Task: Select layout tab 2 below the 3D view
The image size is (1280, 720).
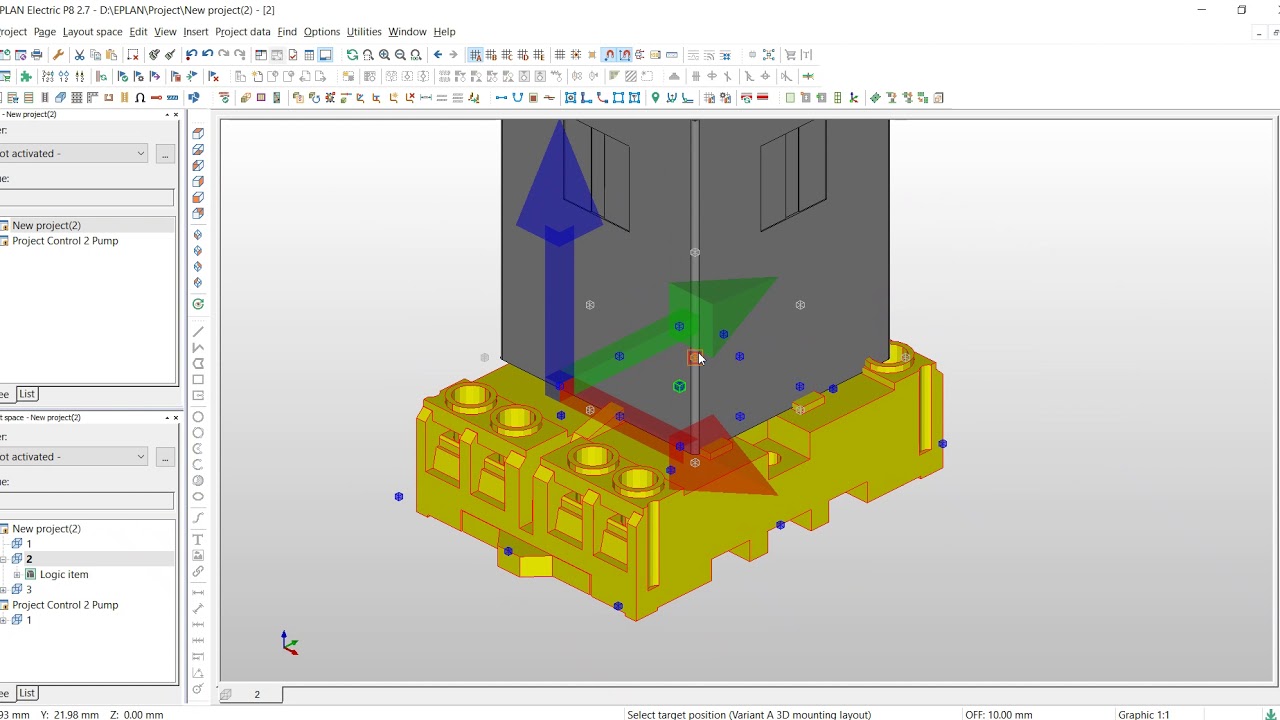Action: (256, 694)
